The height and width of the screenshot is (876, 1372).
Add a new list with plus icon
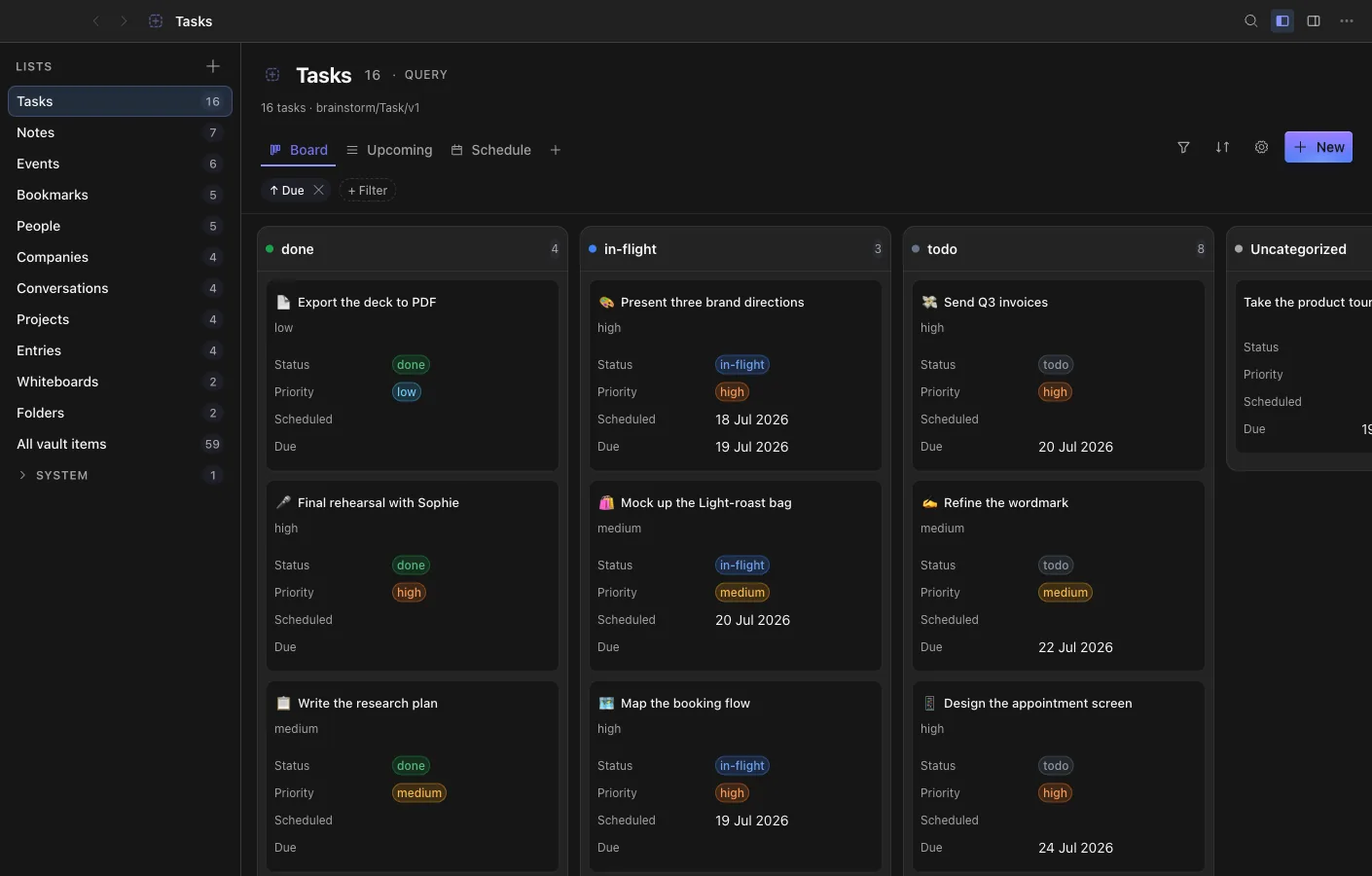213,66
